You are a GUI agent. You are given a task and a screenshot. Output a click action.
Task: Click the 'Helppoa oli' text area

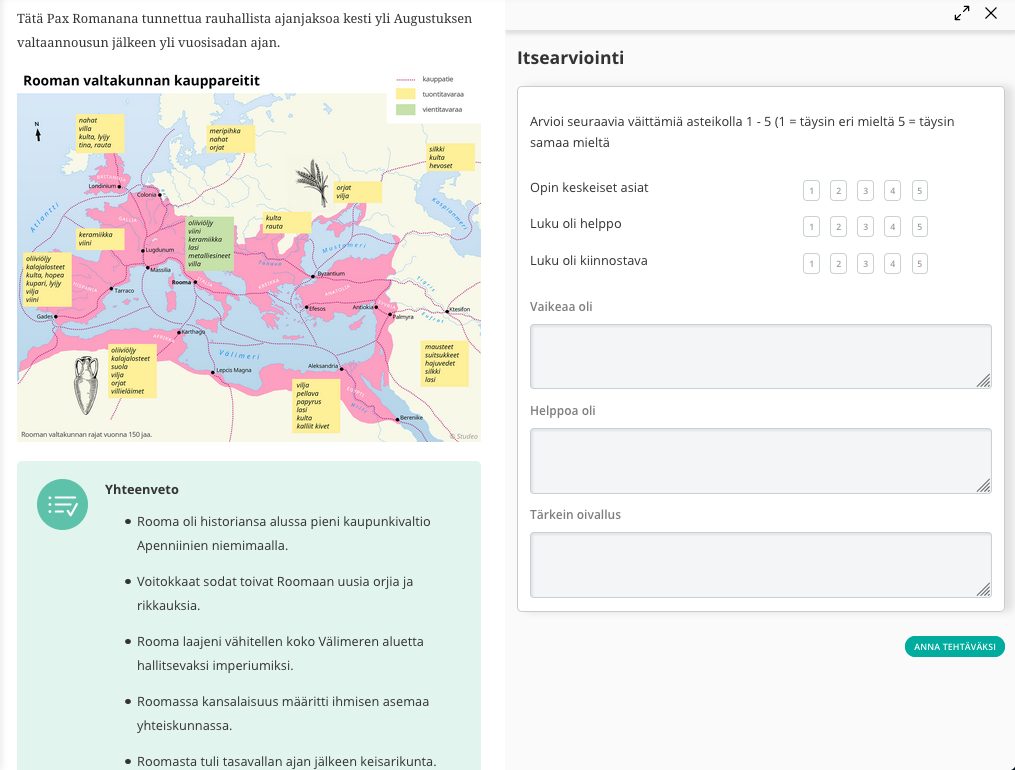tap(760, 460)
